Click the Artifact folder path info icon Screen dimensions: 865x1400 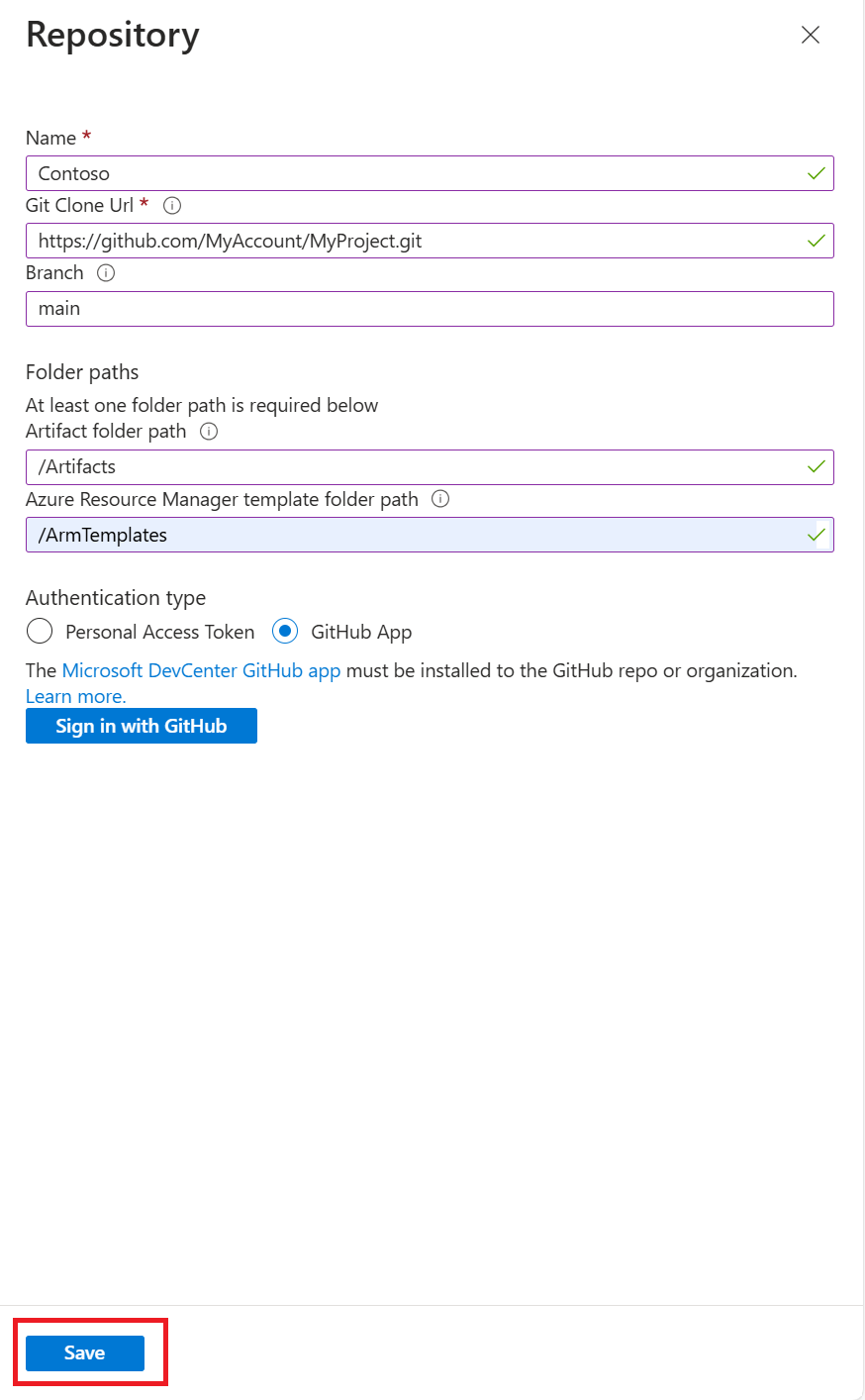[x=209, y=432]
